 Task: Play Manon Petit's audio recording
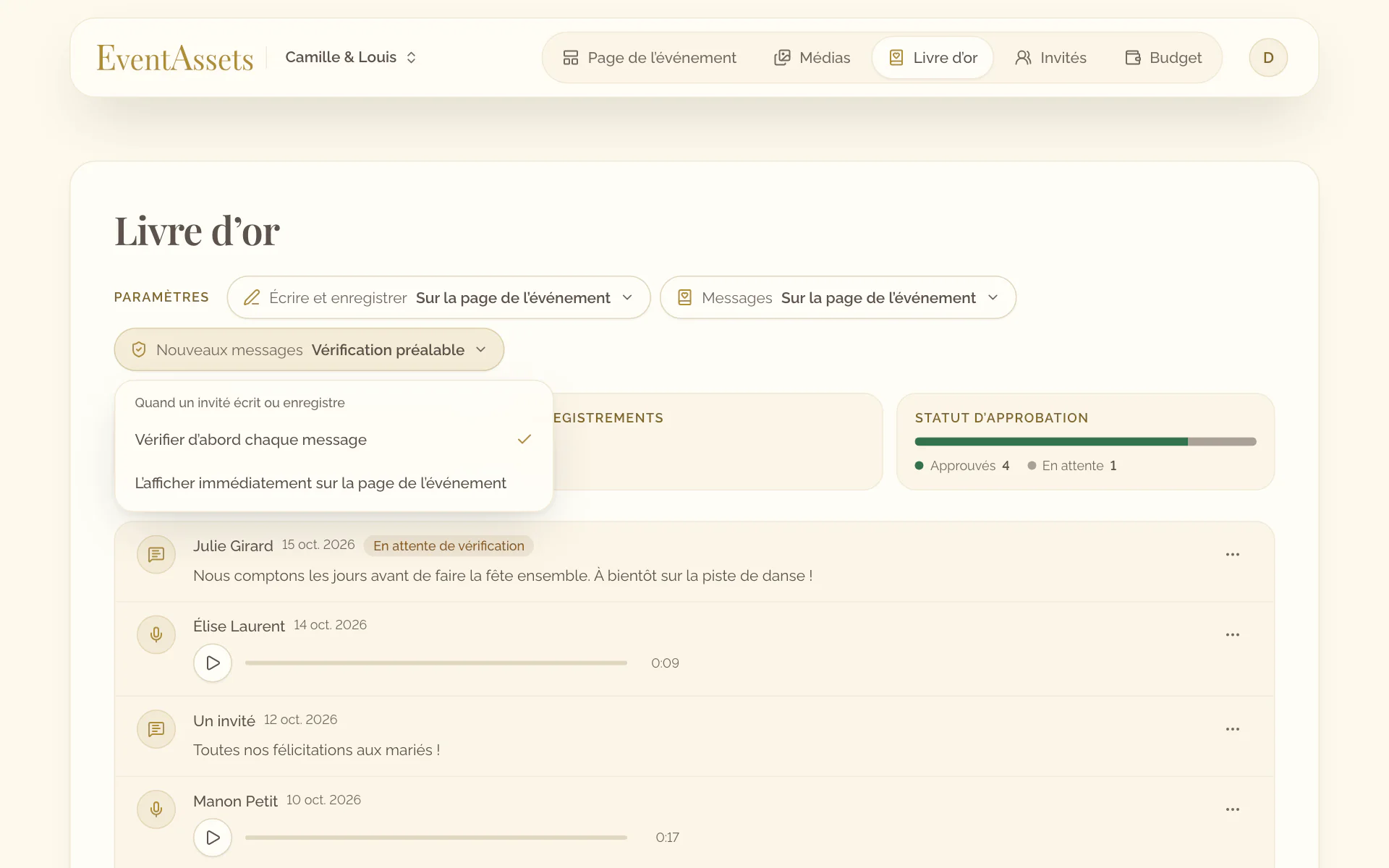213,838
